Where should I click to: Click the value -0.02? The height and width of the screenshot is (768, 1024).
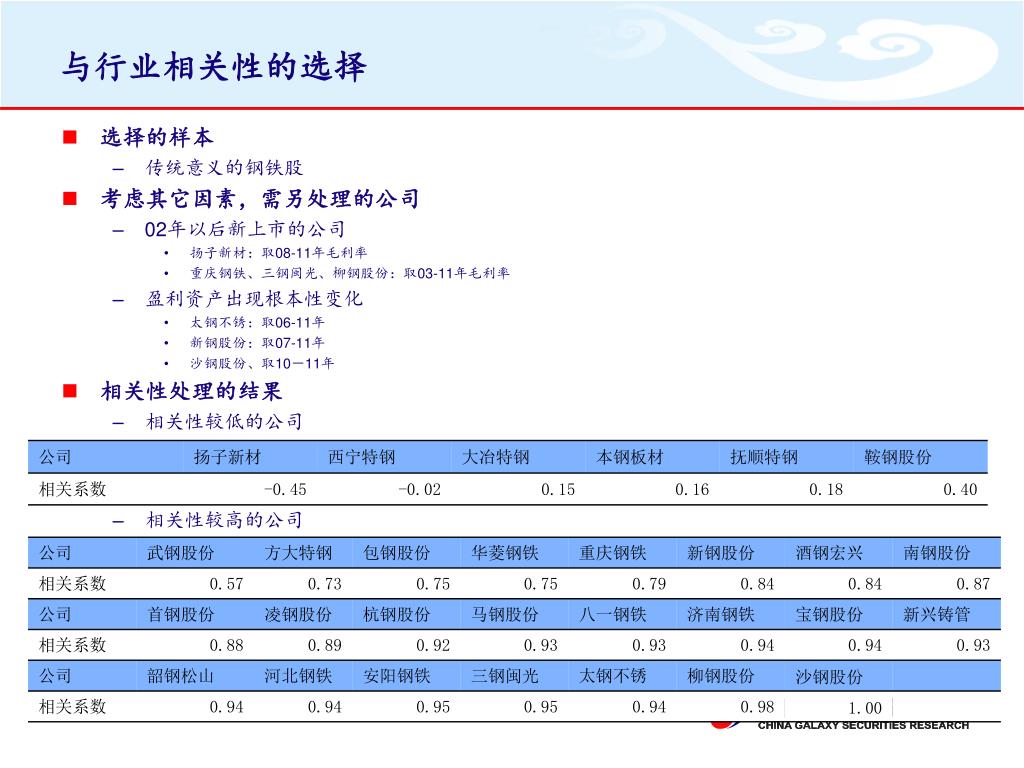pos(419,489)
